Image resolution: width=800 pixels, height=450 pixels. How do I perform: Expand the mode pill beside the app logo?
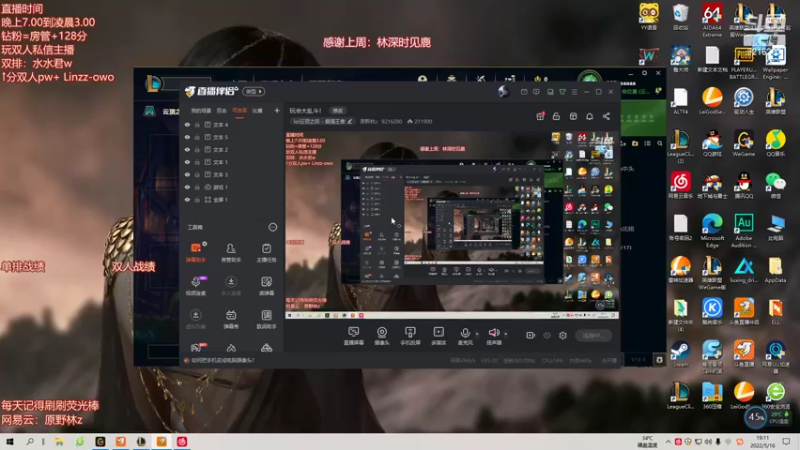[254, 92]
